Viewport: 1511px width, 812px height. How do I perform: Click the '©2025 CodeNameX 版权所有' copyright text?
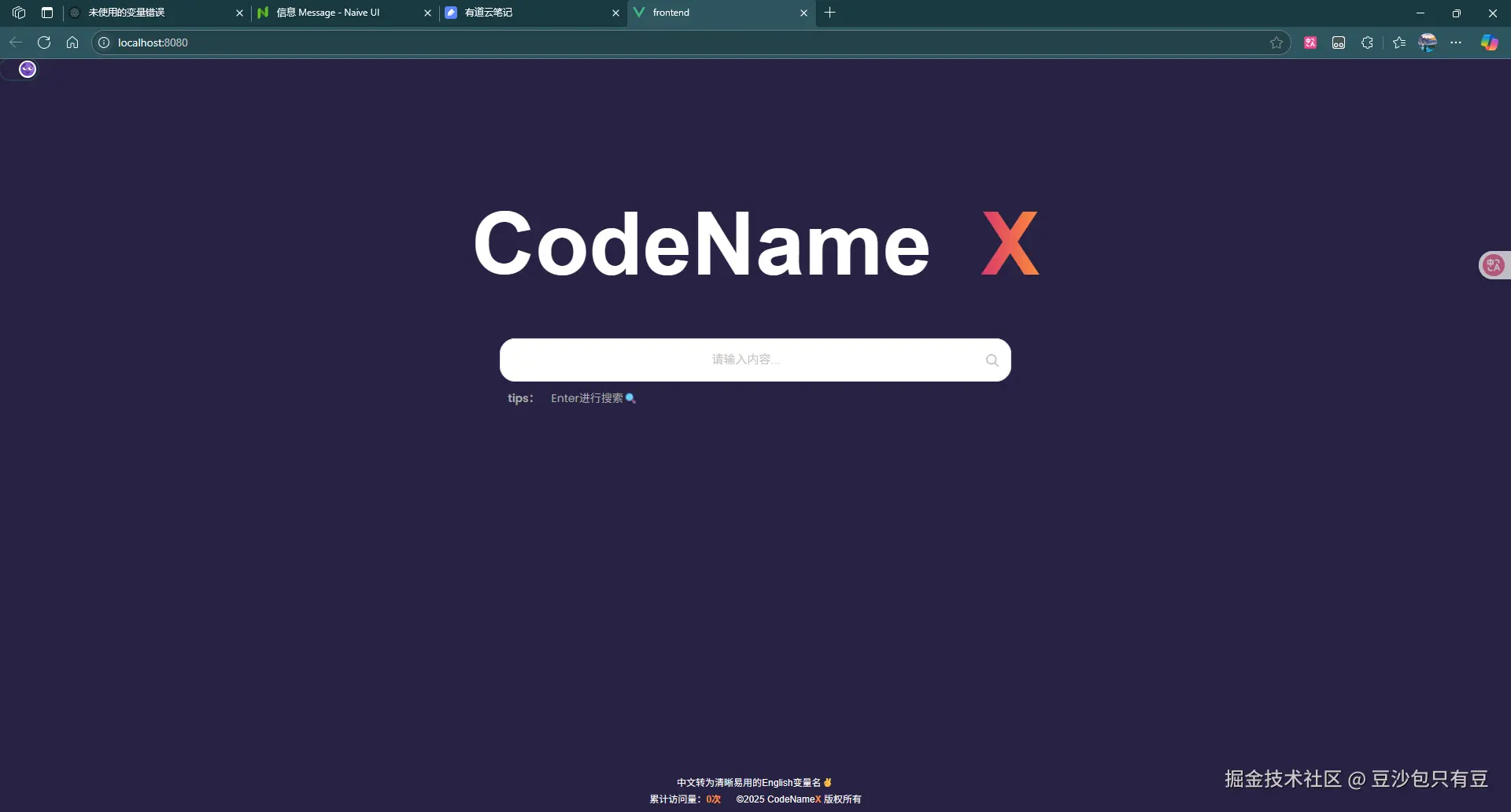tap(799, 799)
